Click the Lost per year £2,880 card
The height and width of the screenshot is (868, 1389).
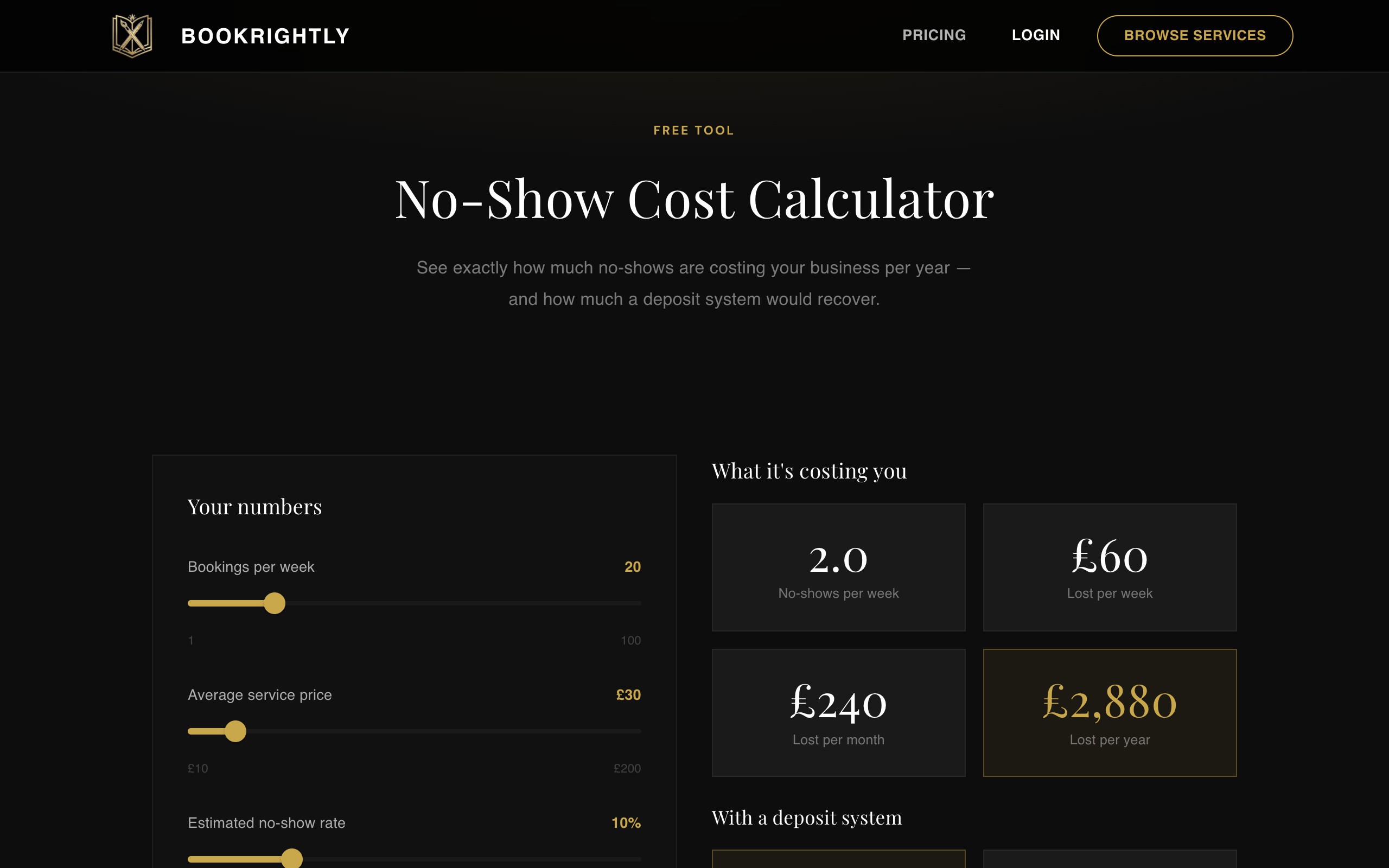tap(1110, 712)
